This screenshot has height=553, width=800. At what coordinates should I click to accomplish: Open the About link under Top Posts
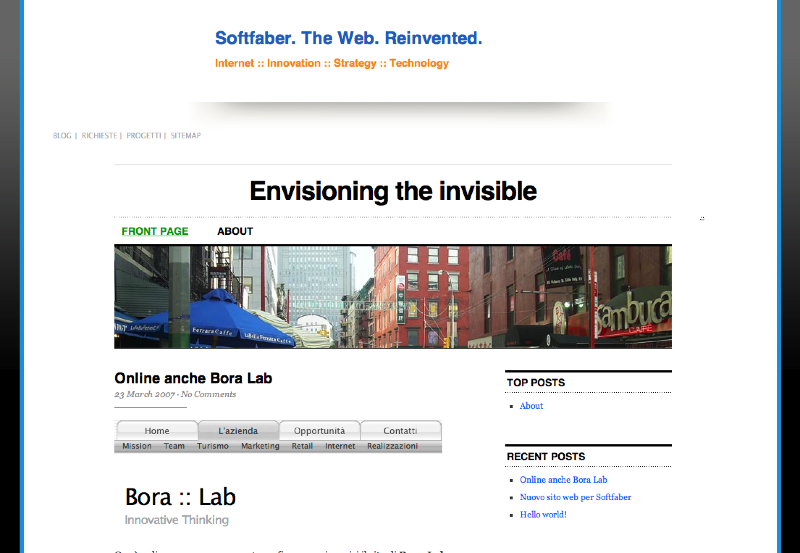[531, 406]
